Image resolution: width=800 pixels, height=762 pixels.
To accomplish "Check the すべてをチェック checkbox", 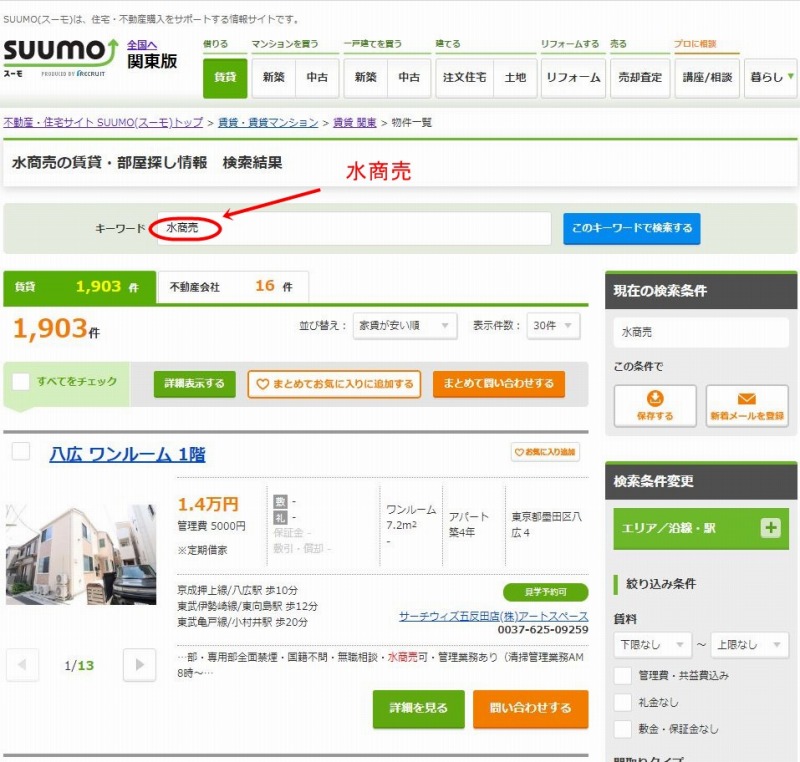I will pos(21,382).
